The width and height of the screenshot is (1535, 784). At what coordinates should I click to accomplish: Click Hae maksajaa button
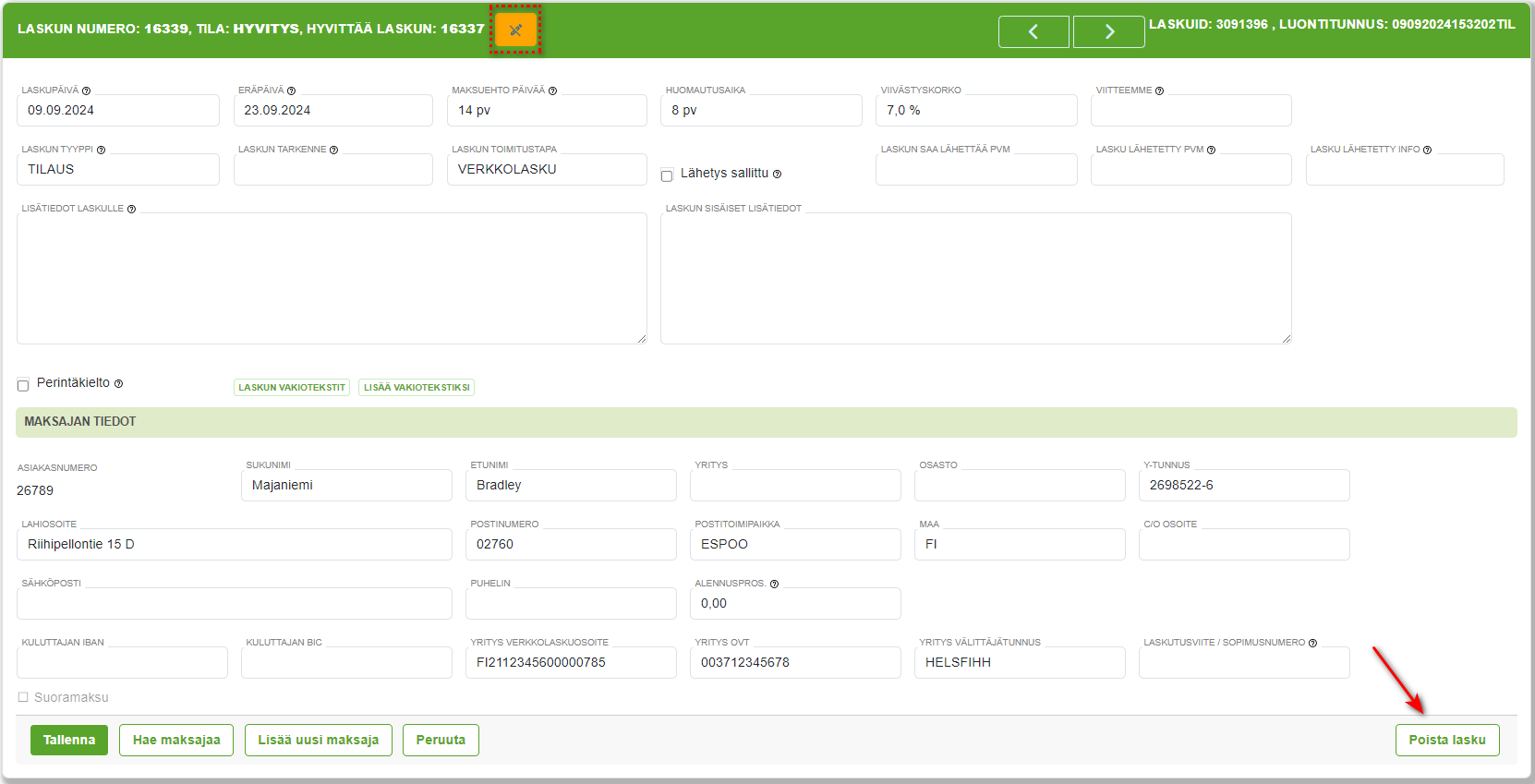click(176, 740)
